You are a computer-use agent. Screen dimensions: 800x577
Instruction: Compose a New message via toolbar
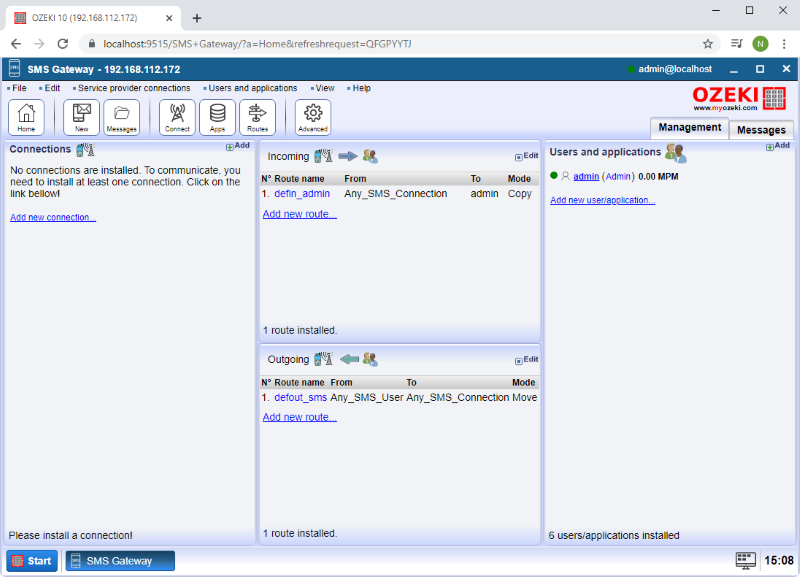click(x=81, y=117)
